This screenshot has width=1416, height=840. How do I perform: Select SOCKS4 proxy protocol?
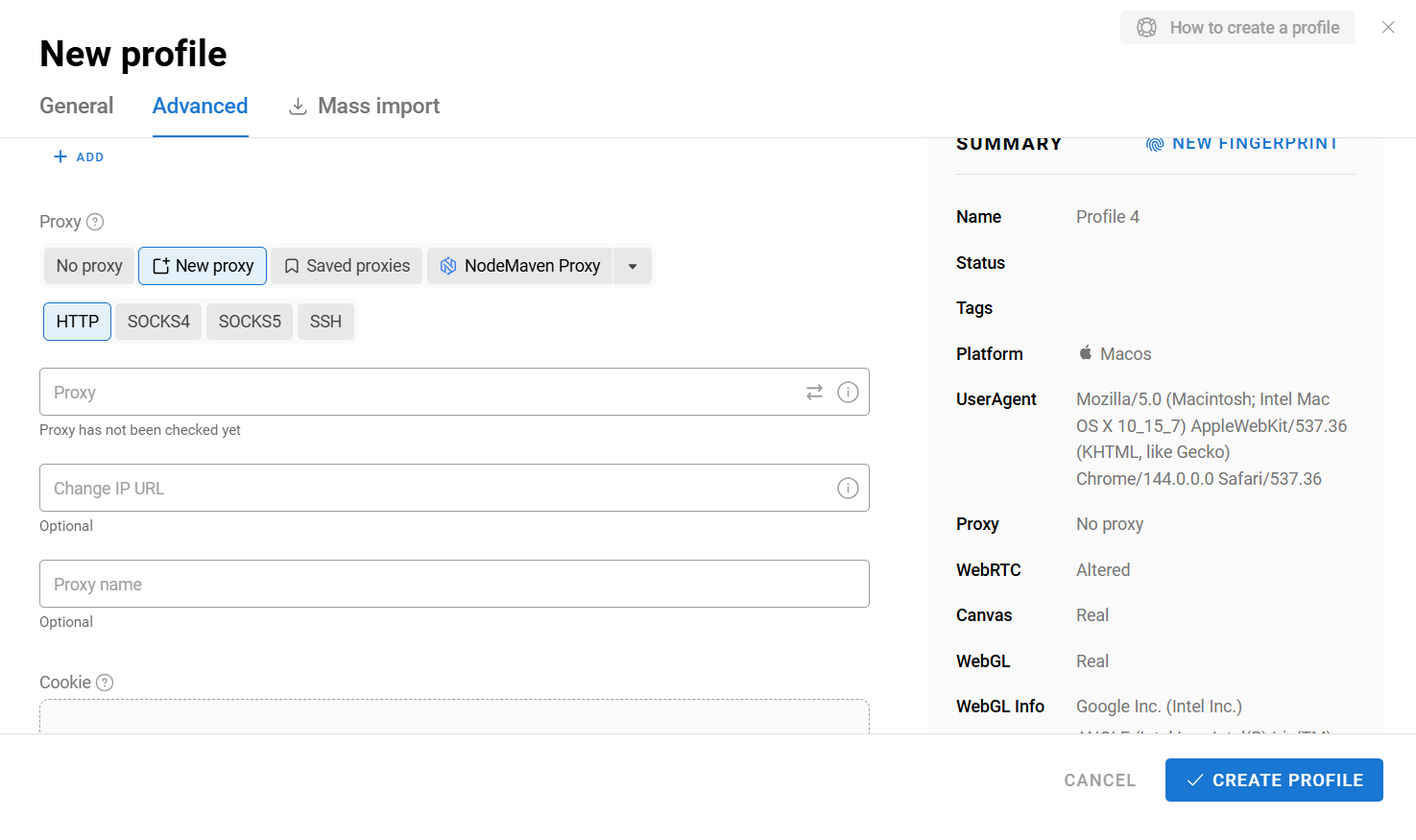tap(158, 322)
